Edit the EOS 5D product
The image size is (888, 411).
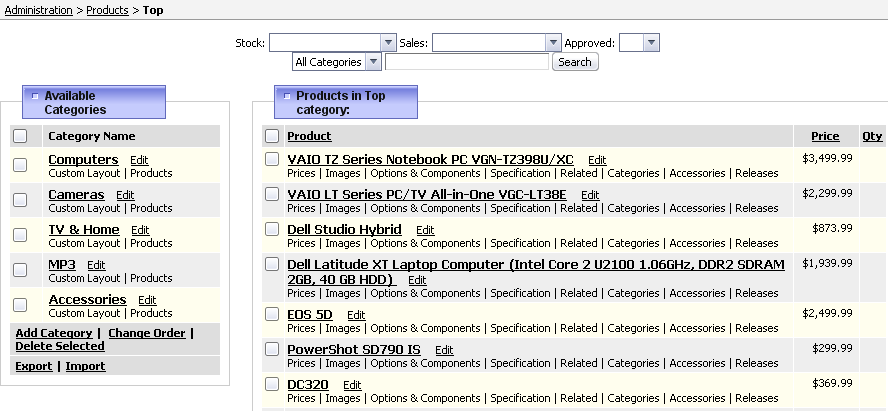coord(356,315)
